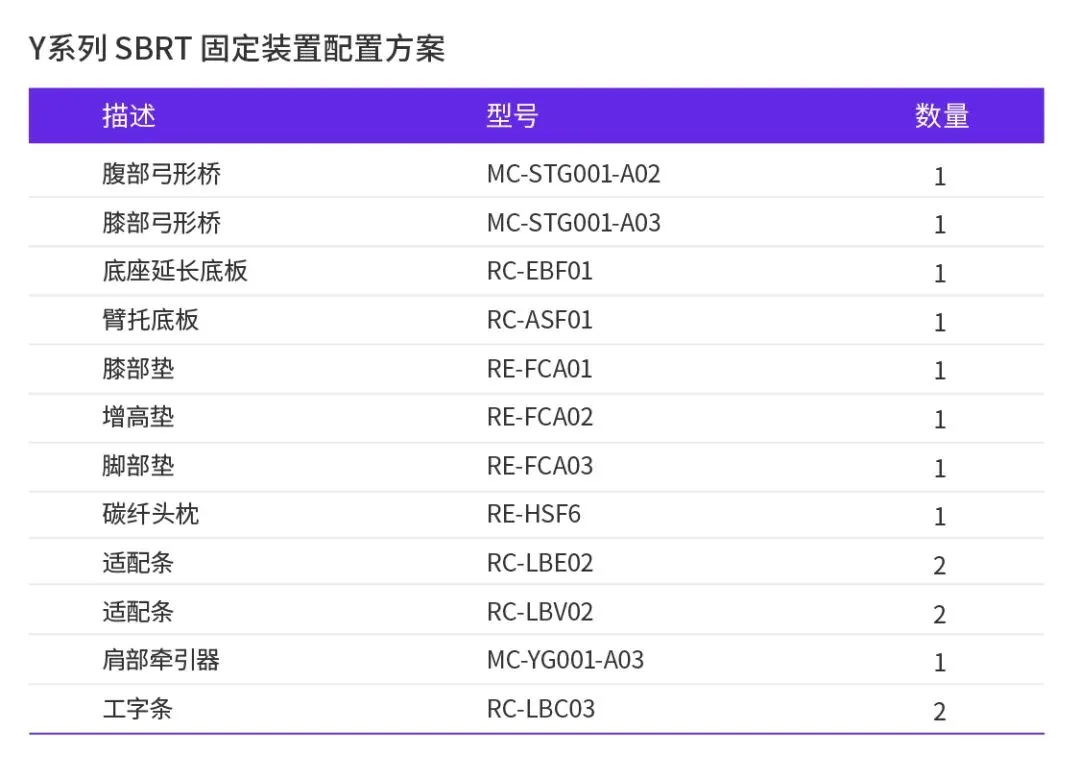Click model number MC-STG001-A03
This screenshot has width=1080, height=779.
(573, 222)
